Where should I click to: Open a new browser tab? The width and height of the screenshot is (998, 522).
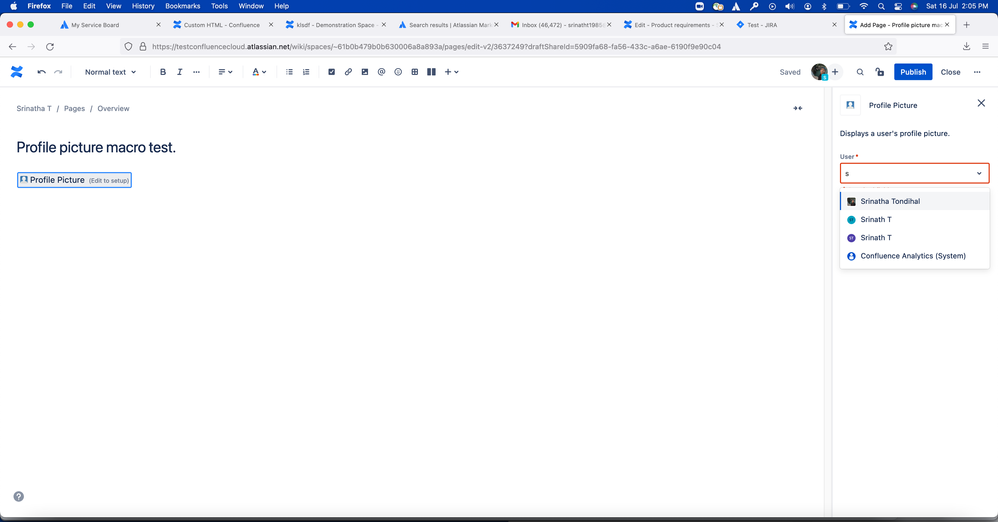[x=966, y=25]
